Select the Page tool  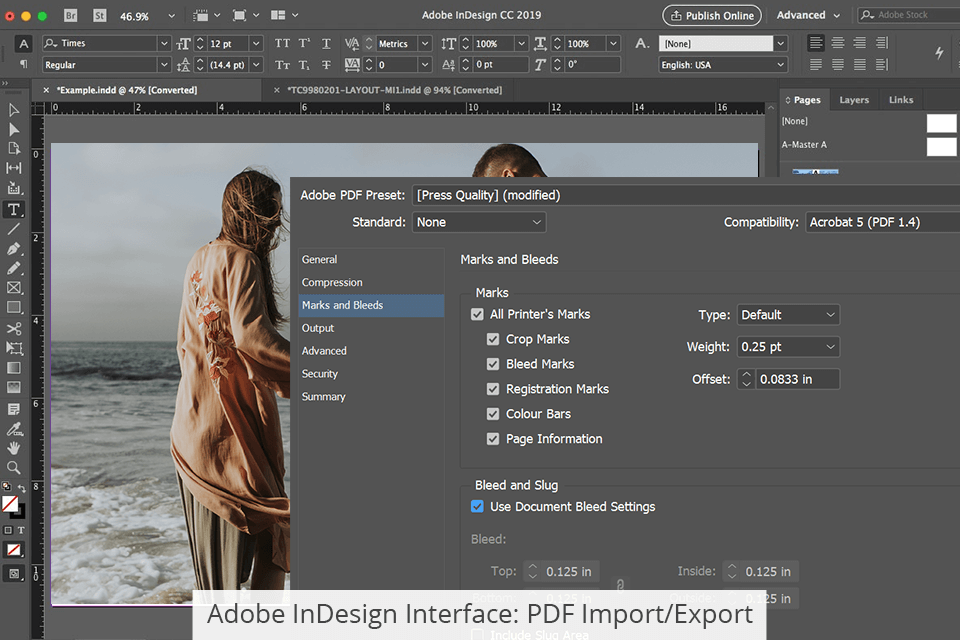pyautogui.click(x=13, y=148)
